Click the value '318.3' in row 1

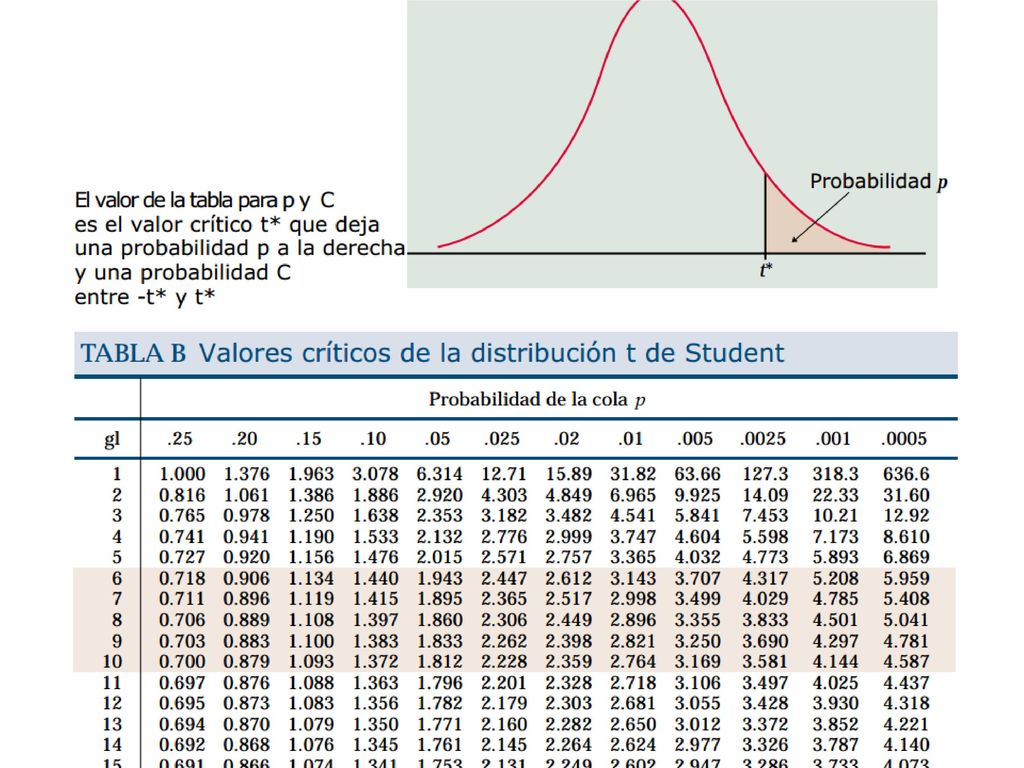tap(835, 474)
